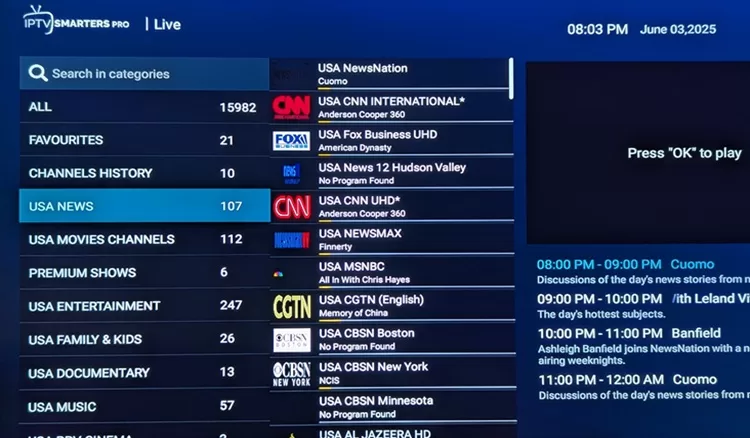Click the Live section label

tap(167, 24)
